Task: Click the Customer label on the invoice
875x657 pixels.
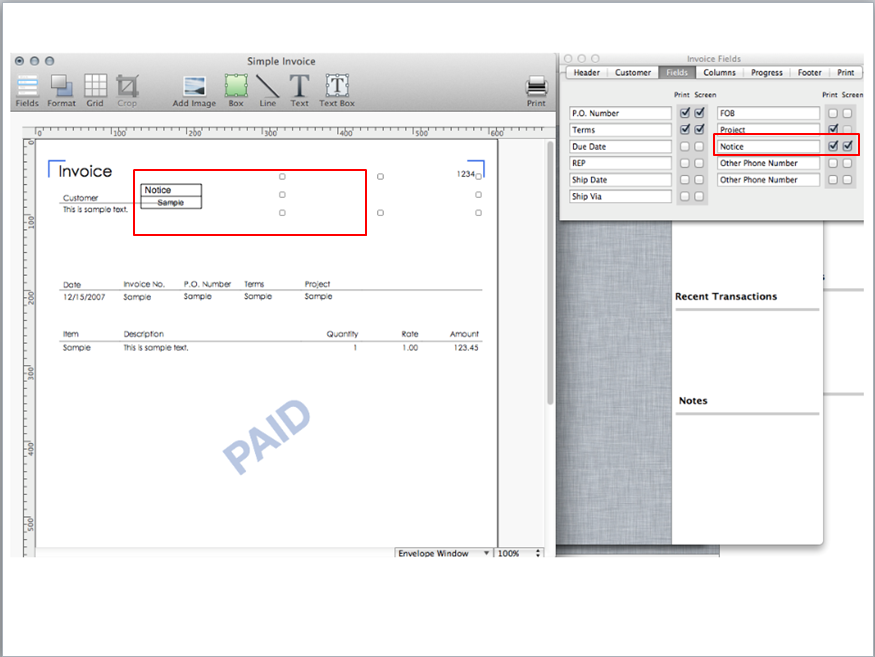Action: coord(80,198)
